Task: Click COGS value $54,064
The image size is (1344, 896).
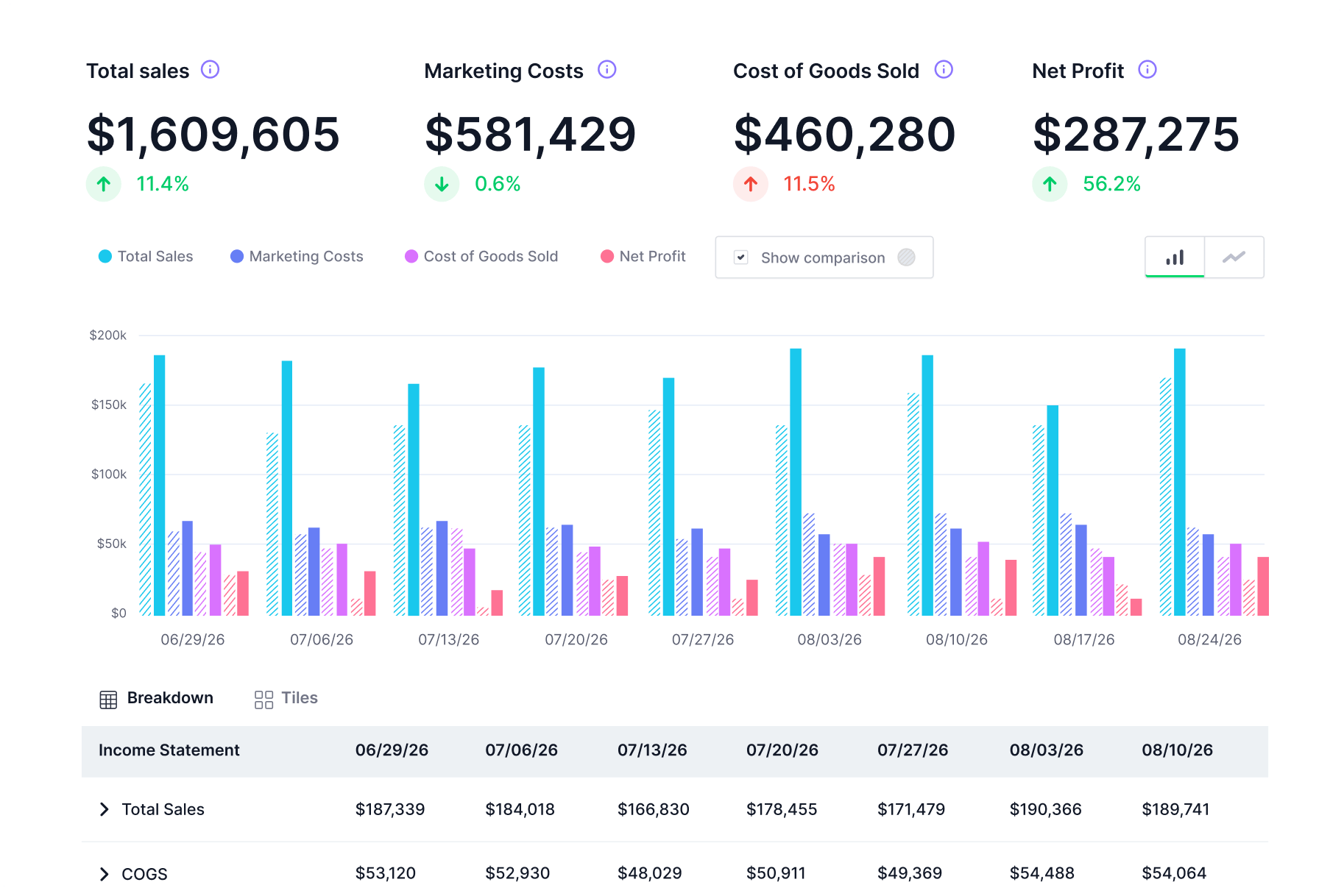Action: (1174, 873)
